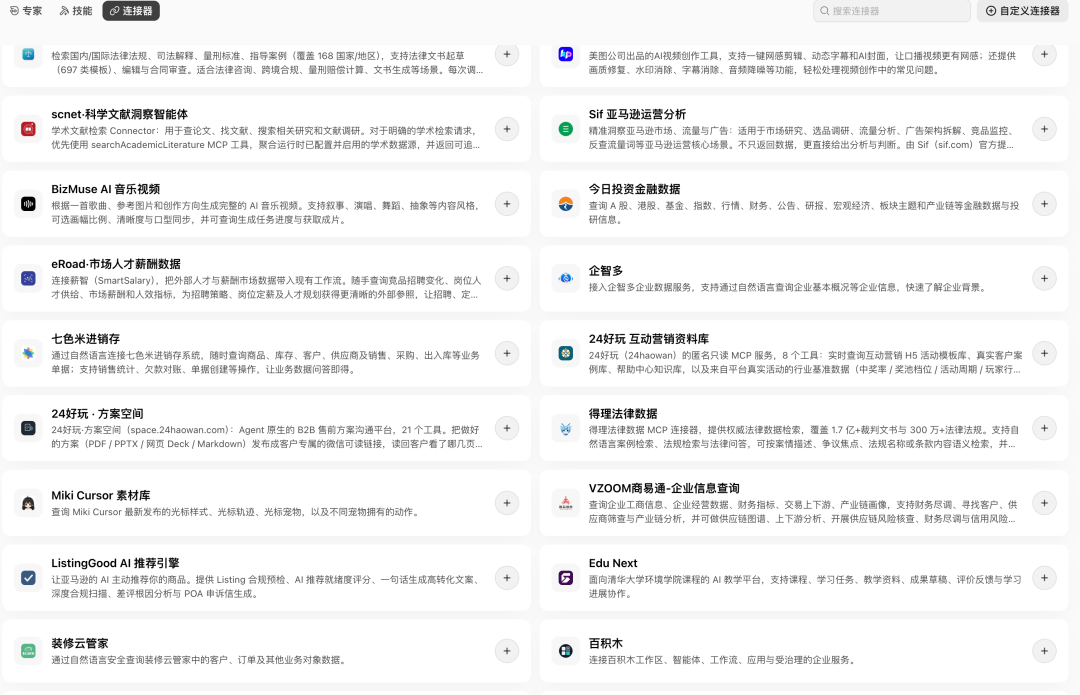Viewport: 1080px width, 695px height.
Task: Add the AI视频创作 connector by 美图公司
Action: pyautogui.click(x=1044, y=54)
